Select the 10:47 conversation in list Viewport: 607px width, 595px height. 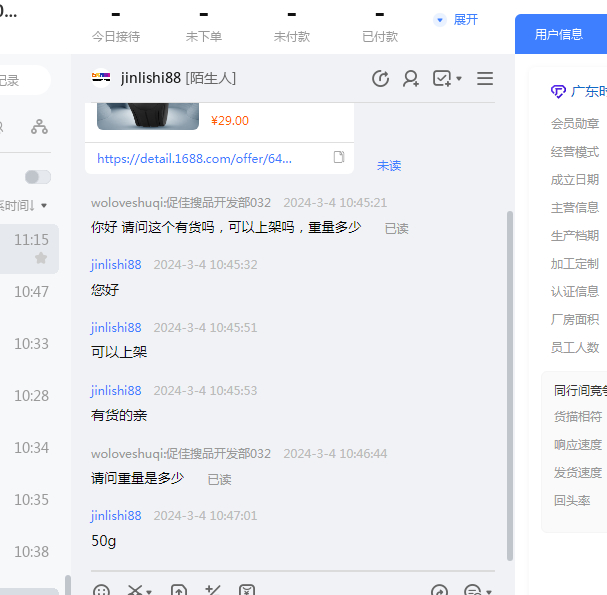click(x=31, y=292)
